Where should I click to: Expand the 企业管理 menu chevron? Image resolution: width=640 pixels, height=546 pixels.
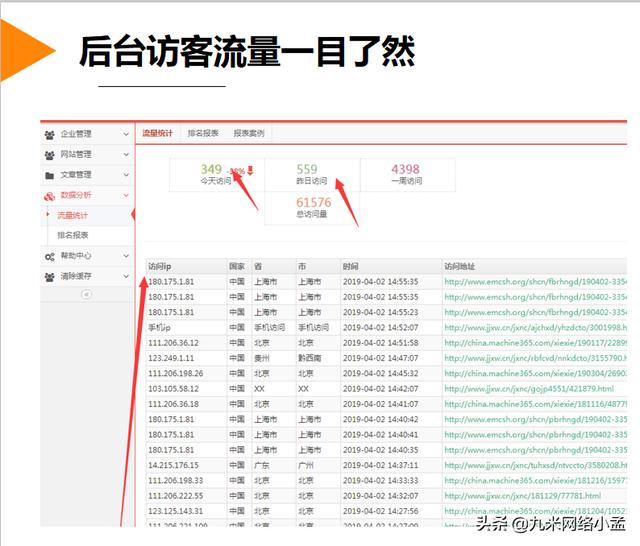pos(126,134)
